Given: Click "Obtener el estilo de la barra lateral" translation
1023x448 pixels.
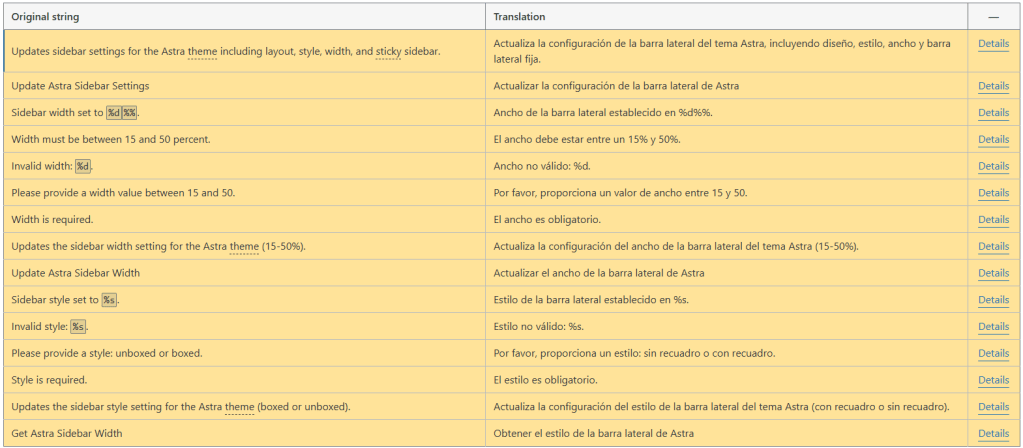Looking at the screenshot, I should (x=593, y=433).
